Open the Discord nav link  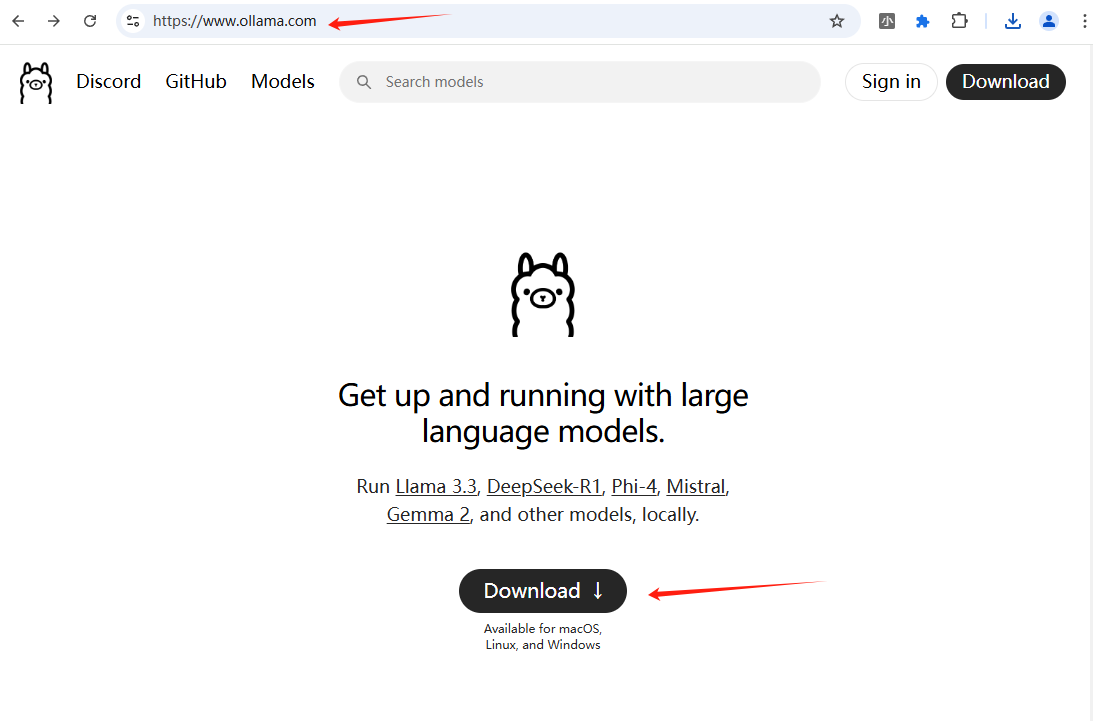[109, 82]
